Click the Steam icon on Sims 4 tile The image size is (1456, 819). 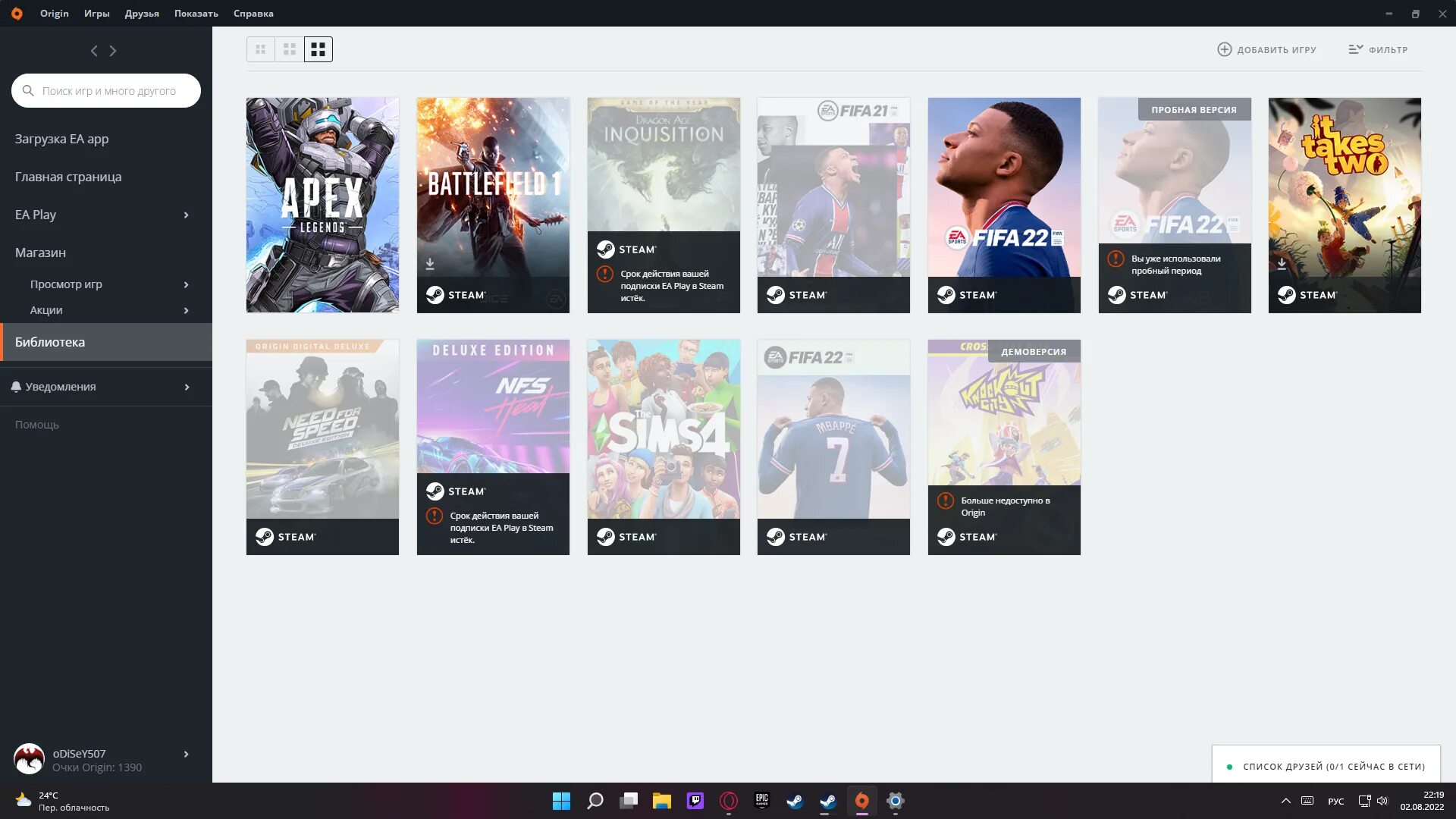(605, 537)
